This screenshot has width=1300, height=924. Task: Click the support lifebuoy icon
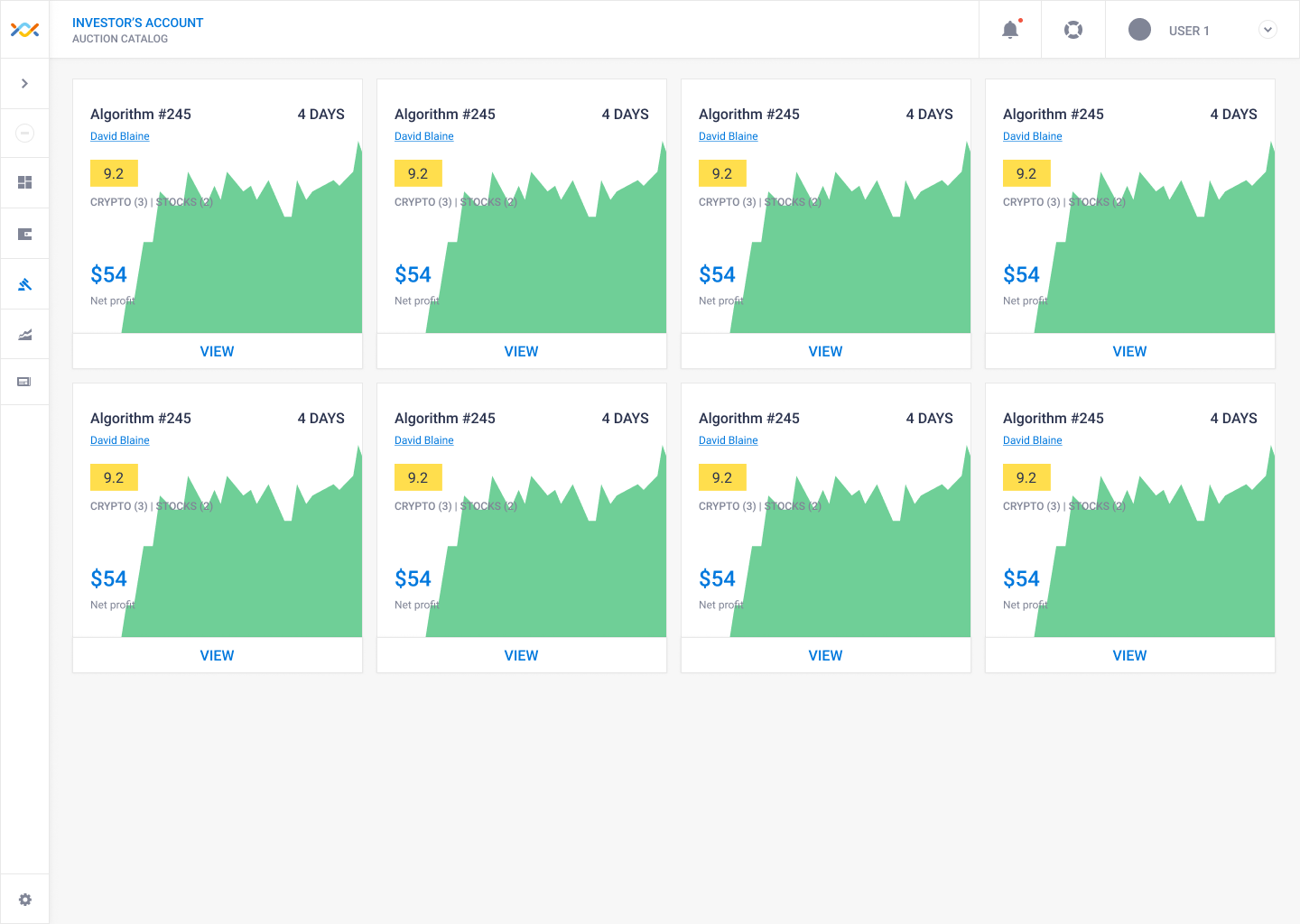(1073, 30)
